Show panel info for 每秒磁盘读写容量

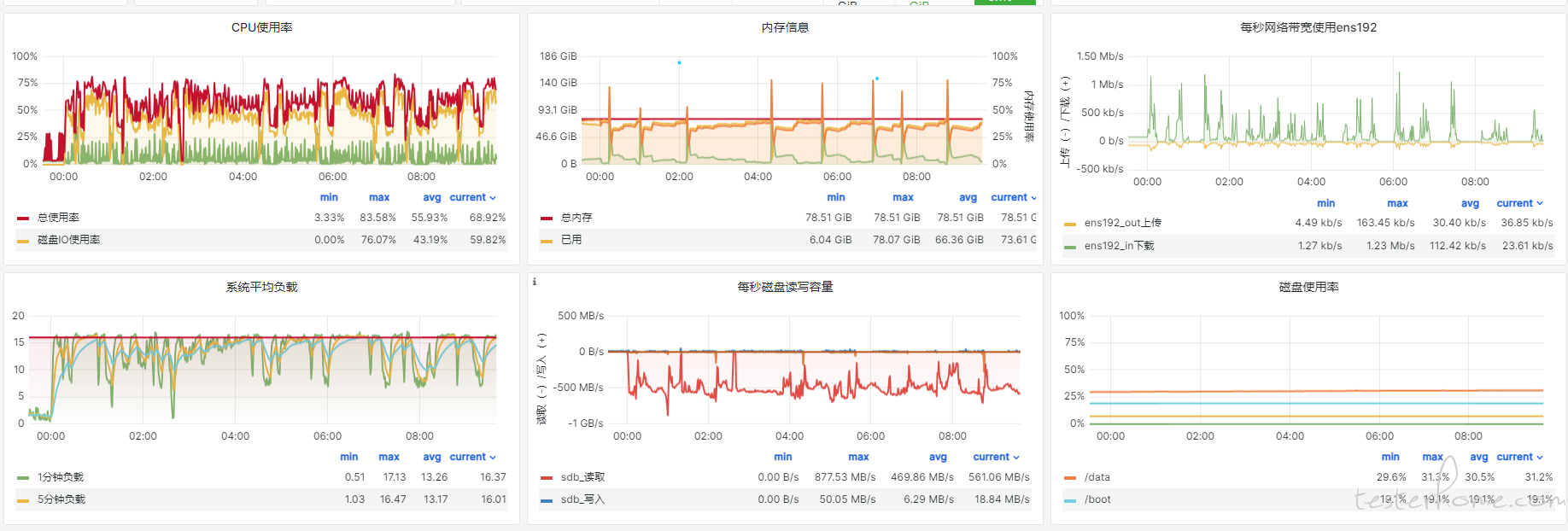tap(535, 282)
